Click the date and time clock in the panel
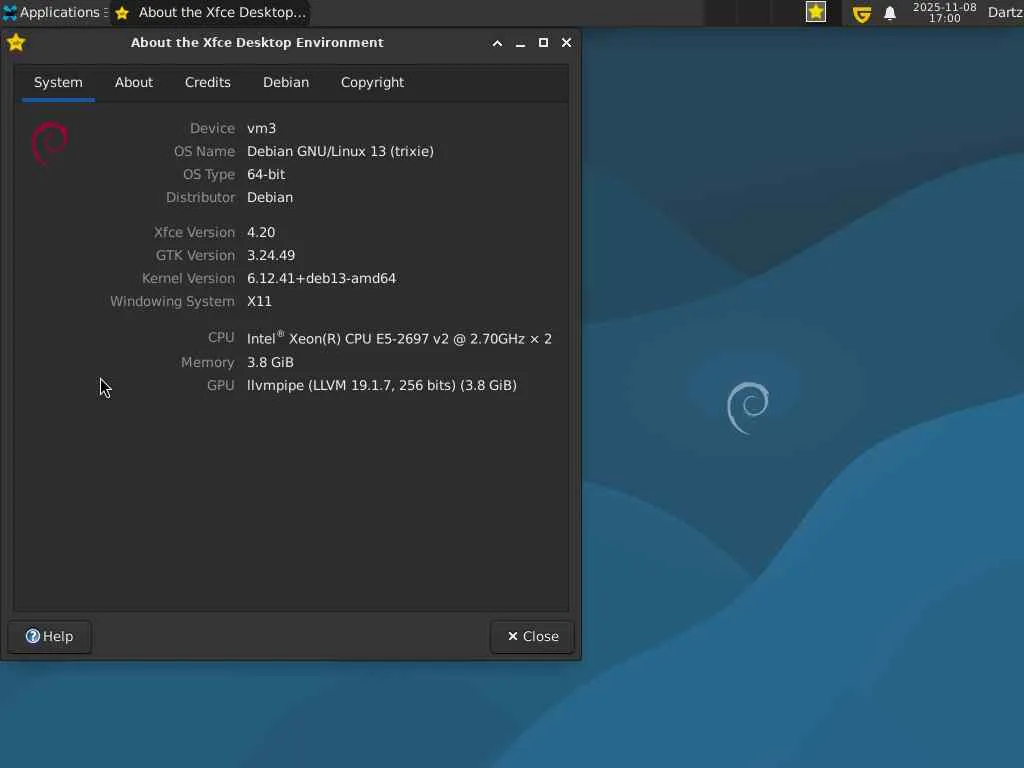 point(944,12)
